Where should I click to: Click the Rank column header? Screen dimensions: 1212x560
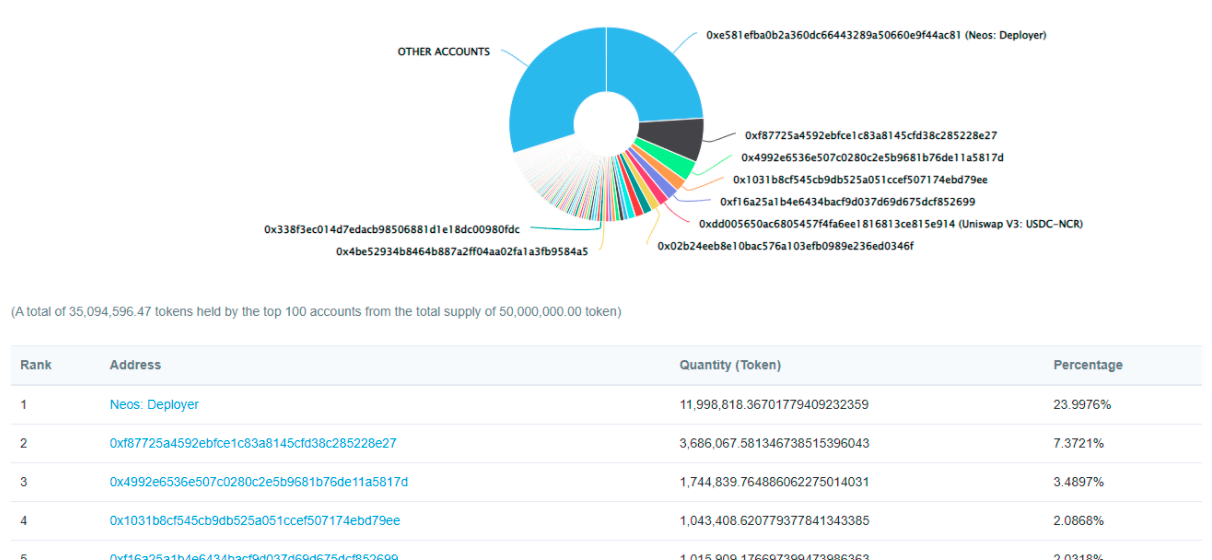coord(35,365)
